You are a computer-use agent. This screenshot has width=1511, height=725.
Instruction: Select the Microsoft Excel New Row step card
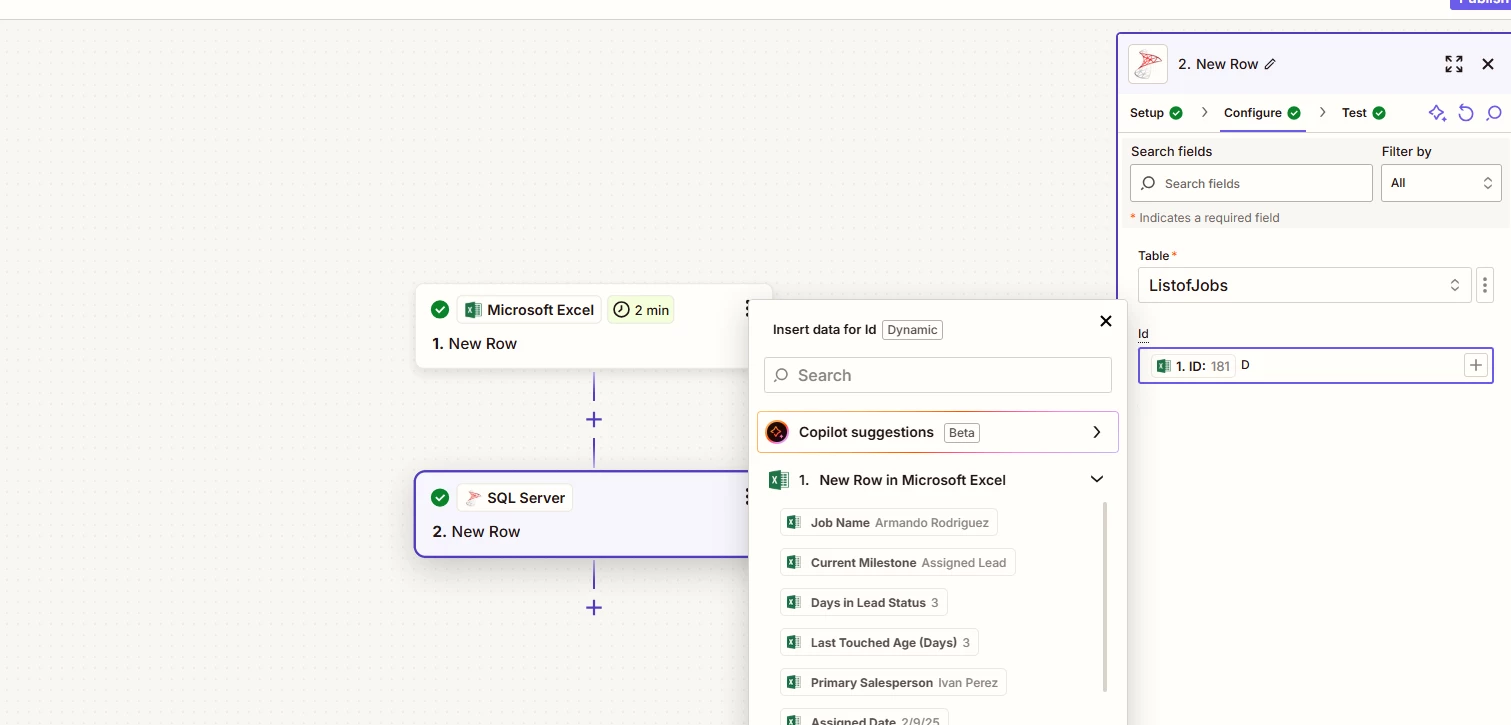(594, 326)
